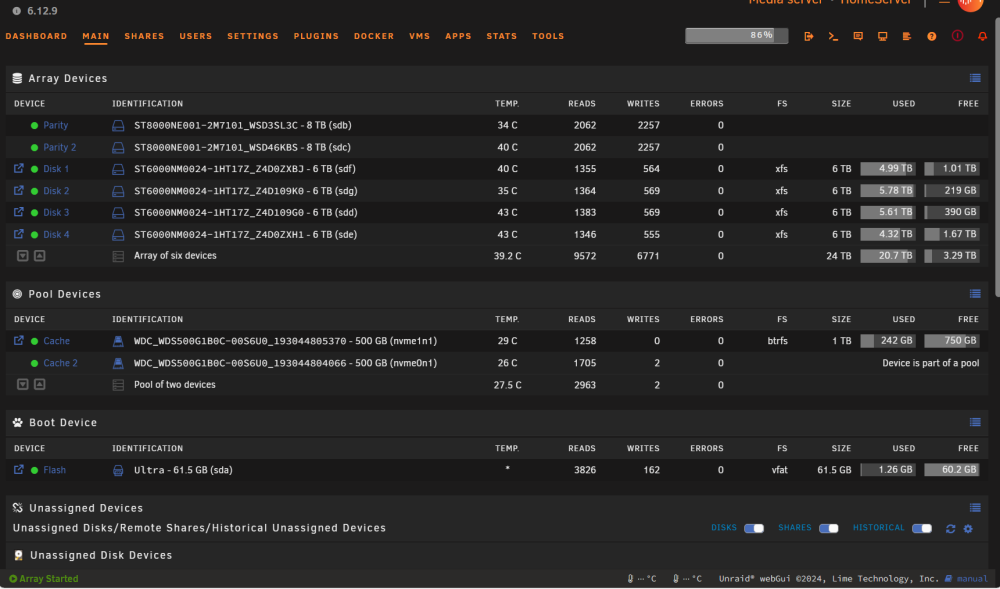
Task: Toggle the DISKS switch
Action: pyautogui.click(x=754, y=528)
